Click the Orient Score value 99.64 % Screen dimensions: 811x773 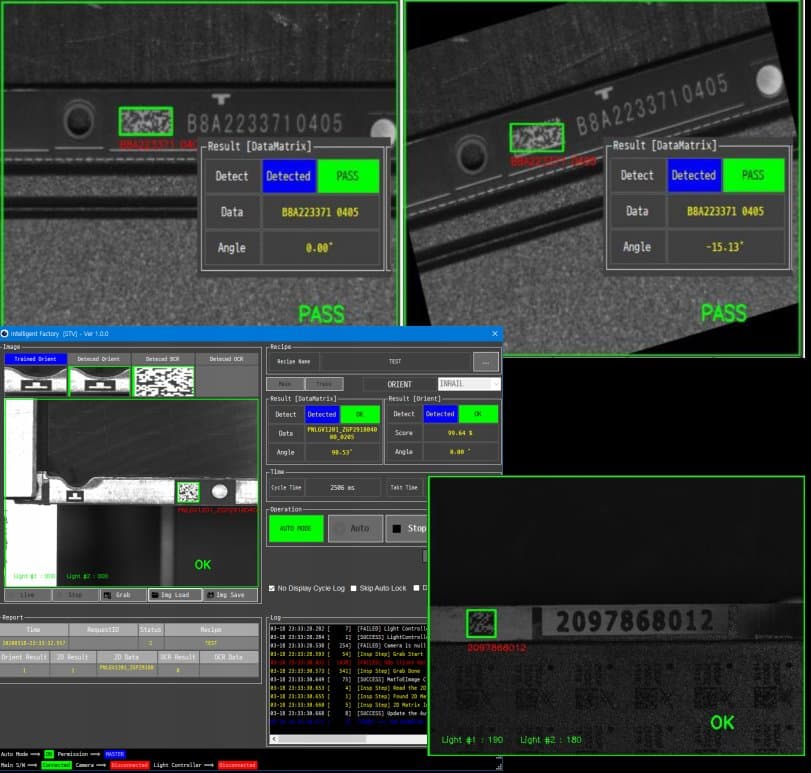click(460, 433)
